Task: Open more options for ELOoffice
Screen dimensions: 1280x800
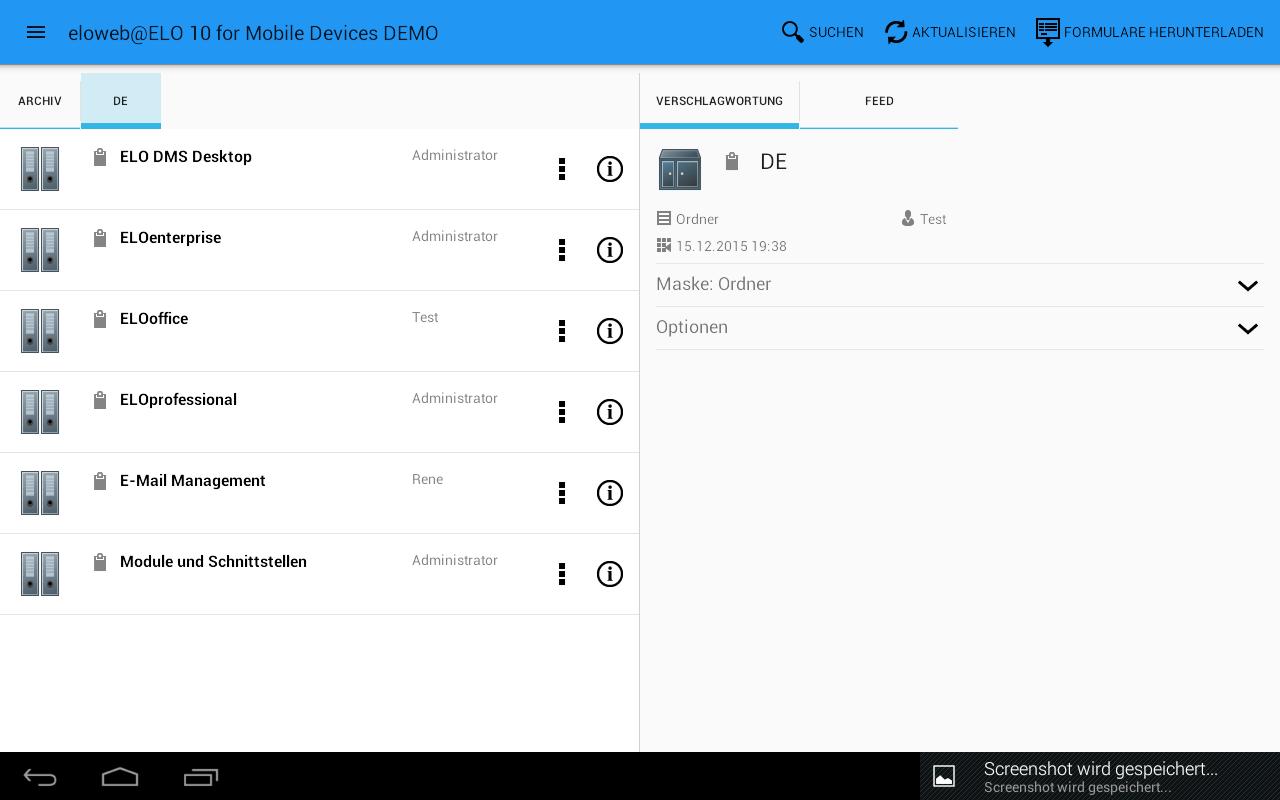Action: pos(562,331)
